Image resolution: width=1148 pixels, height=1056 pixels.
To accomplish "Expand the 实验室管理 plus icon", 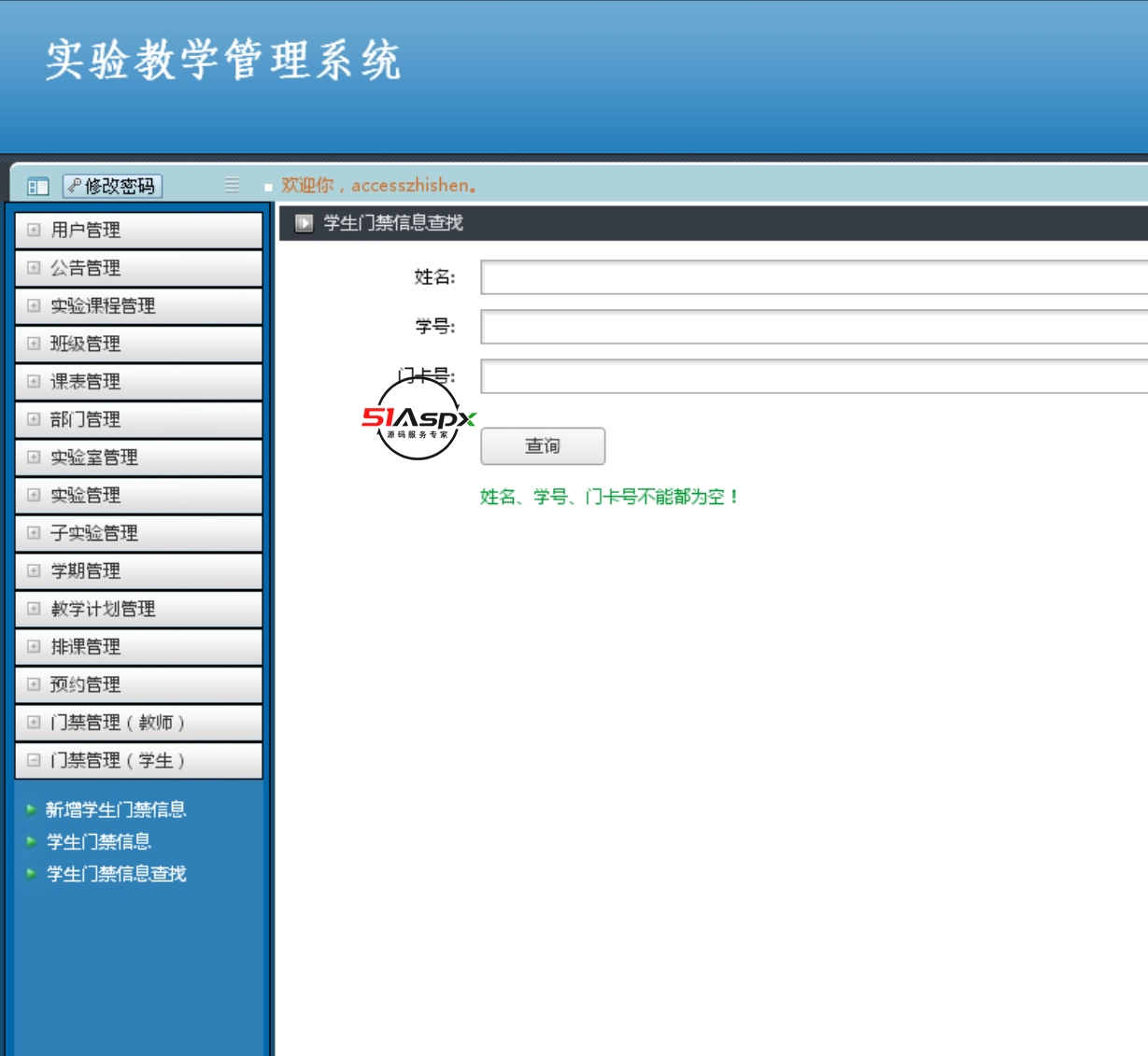I will point(34,458).
